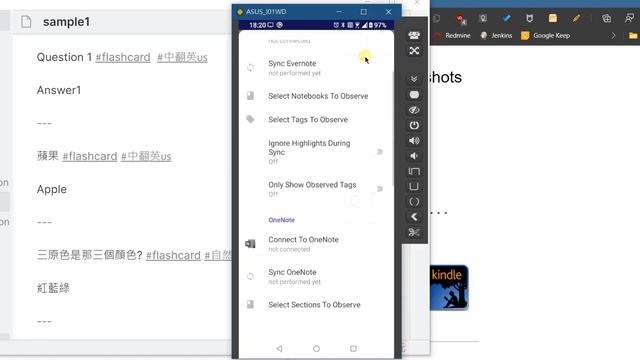Click notebook icon beside Select Notebooks To Observe

point(250,96)
